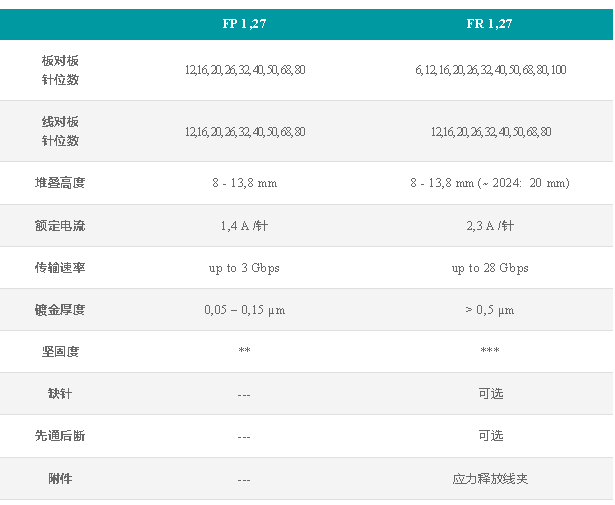
Task: Click the 先通后断 row label
Action: tap(60, 436)
